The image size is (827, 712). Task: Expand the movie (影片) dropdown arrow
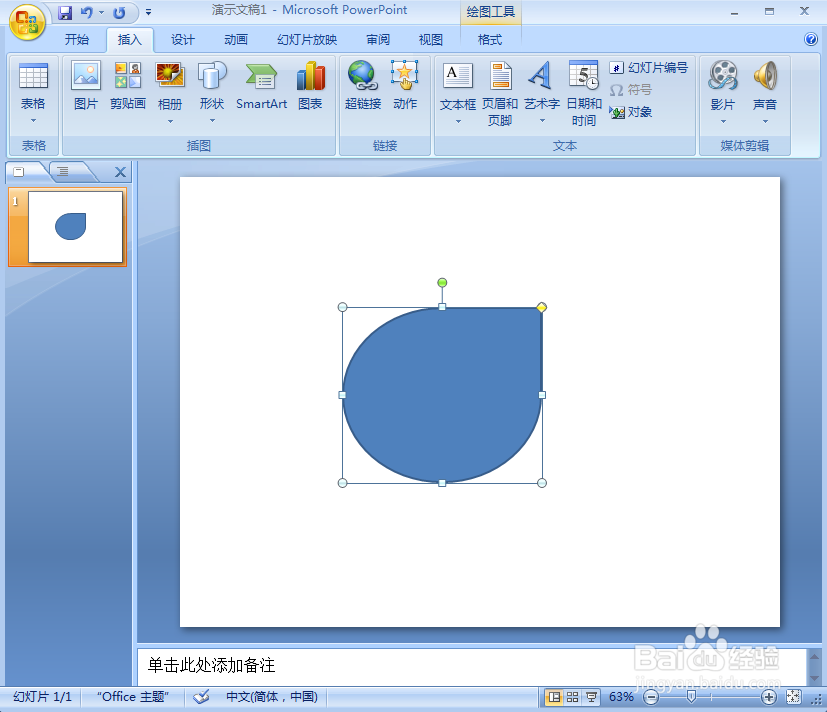[x=723, y=122]
